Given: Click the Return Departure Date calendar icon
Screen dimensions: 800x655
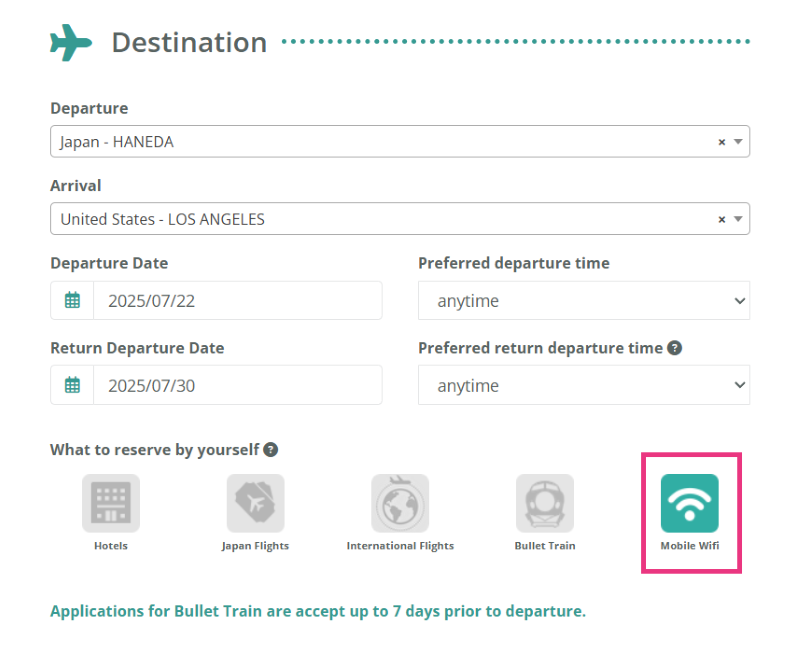Looking at the screenshot, I should (x=72, y=385).
